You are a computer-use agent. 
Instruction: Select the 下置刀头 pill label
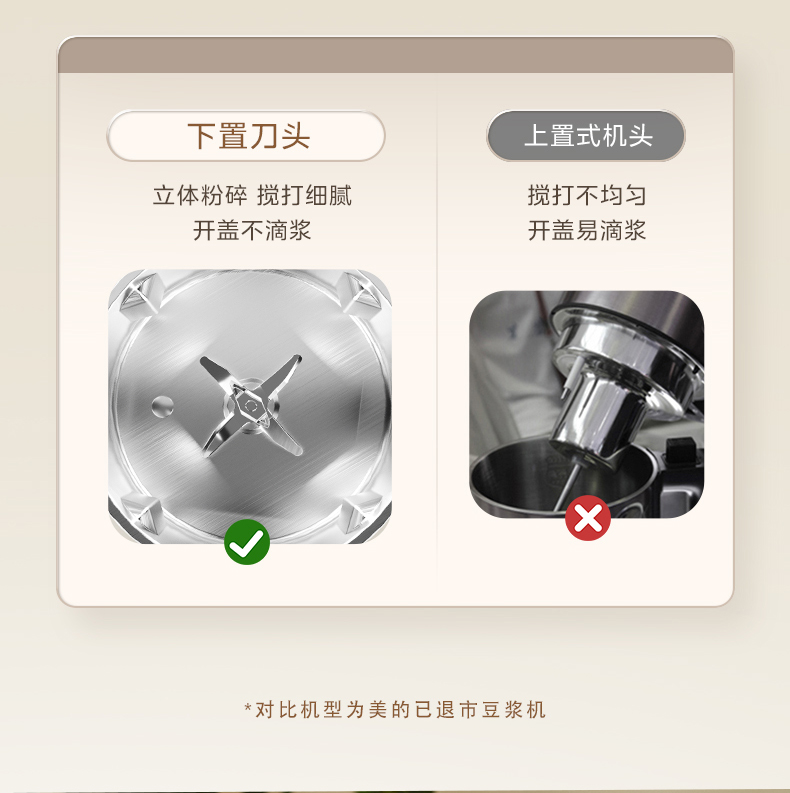point(246,136)
